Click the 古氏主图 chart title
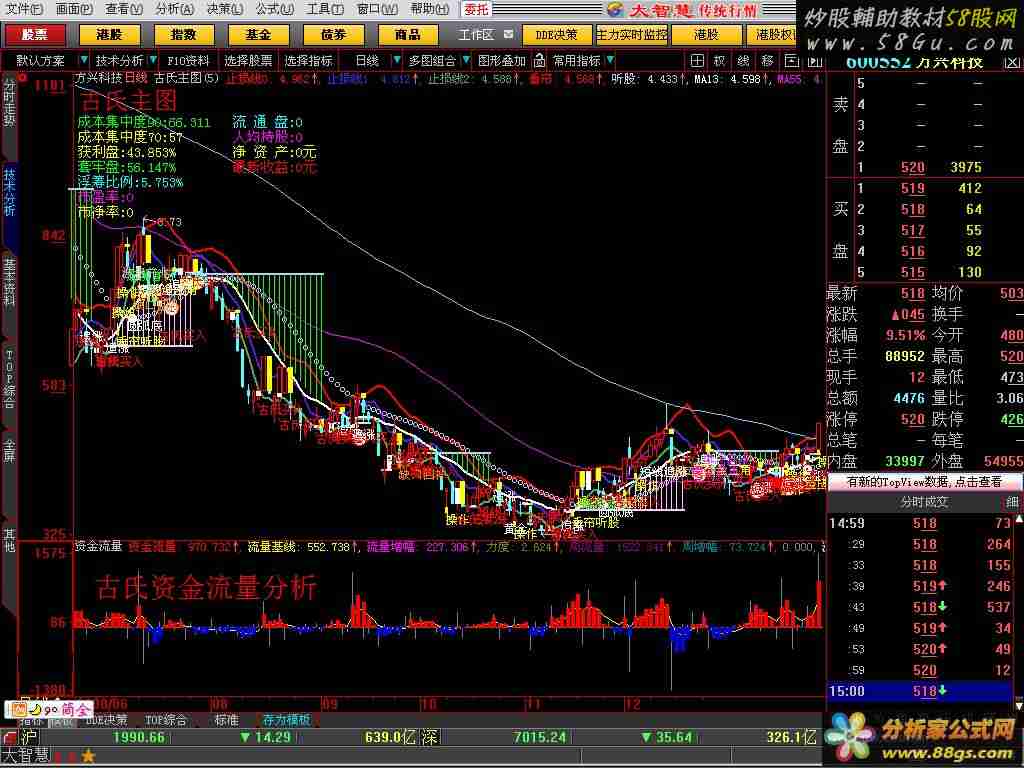The height and width of the screenshot is (768, 1024). pyautogui.click(x=129, y=101)
